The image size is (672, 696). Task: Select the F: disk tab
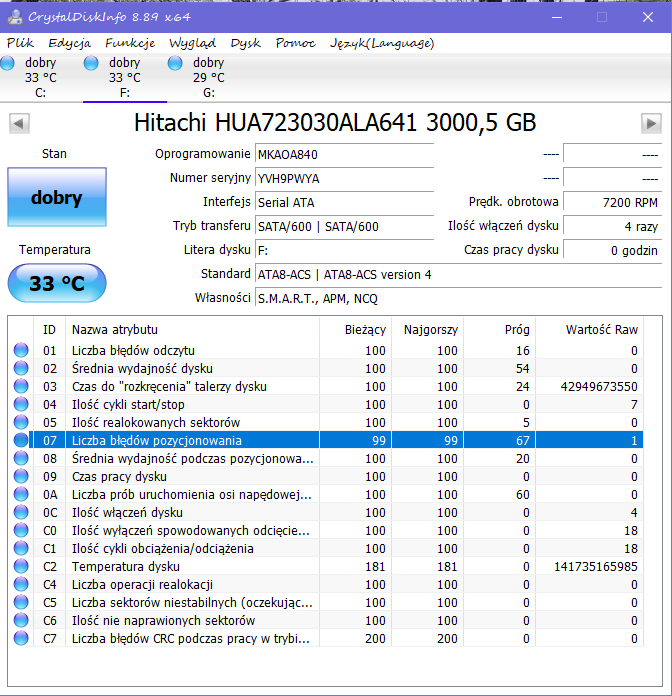point(125,78)
